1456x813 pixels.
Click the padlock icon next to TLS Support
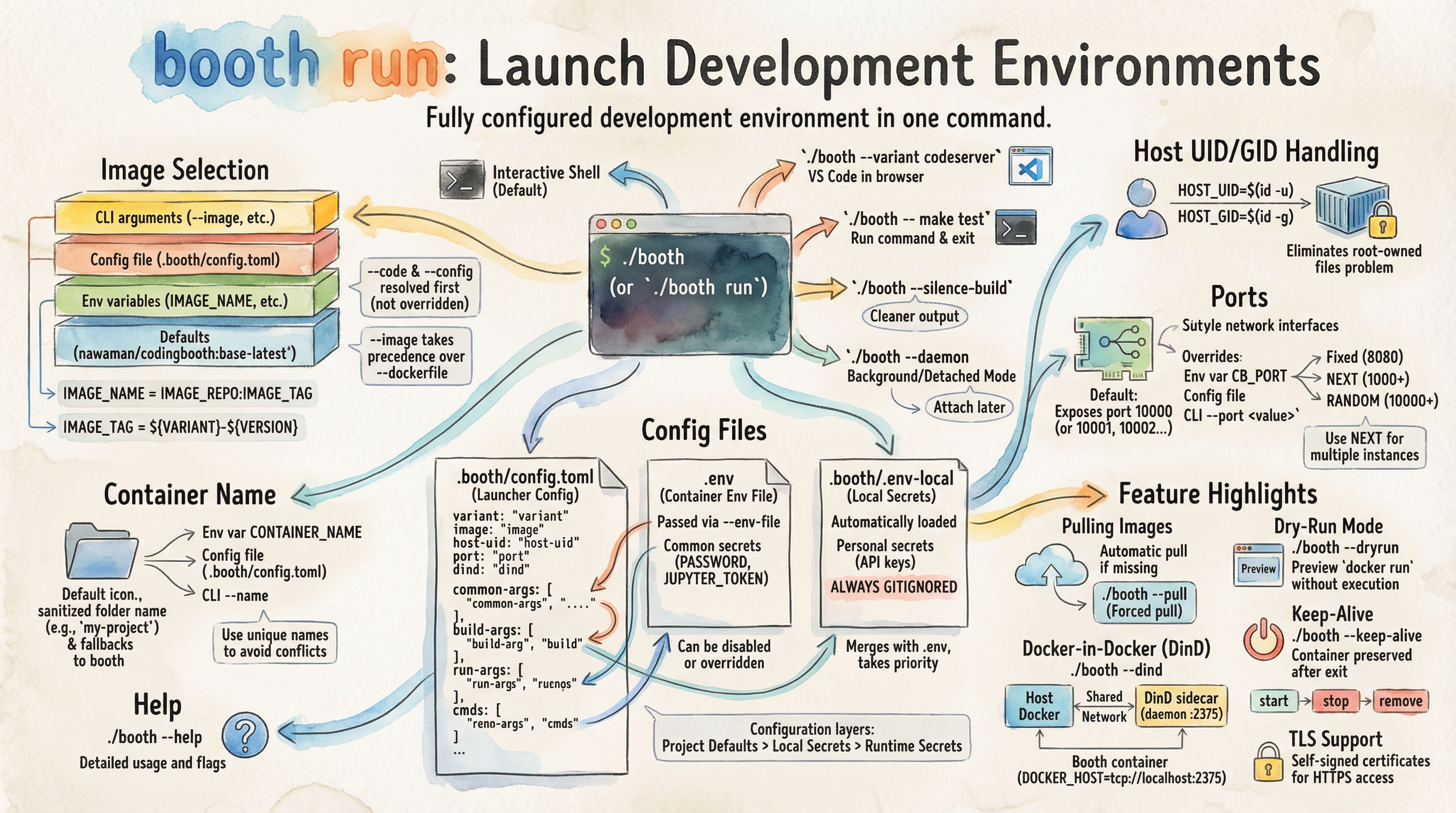pos(1268,762)
